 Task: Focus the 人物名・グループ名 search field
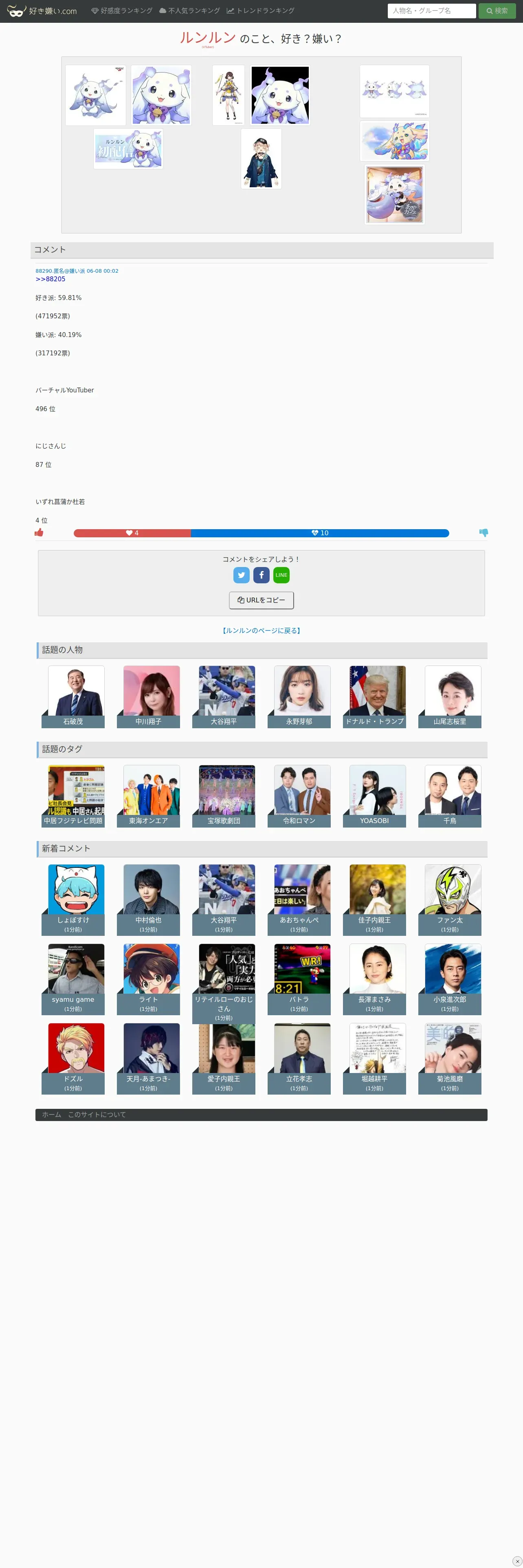431,11
